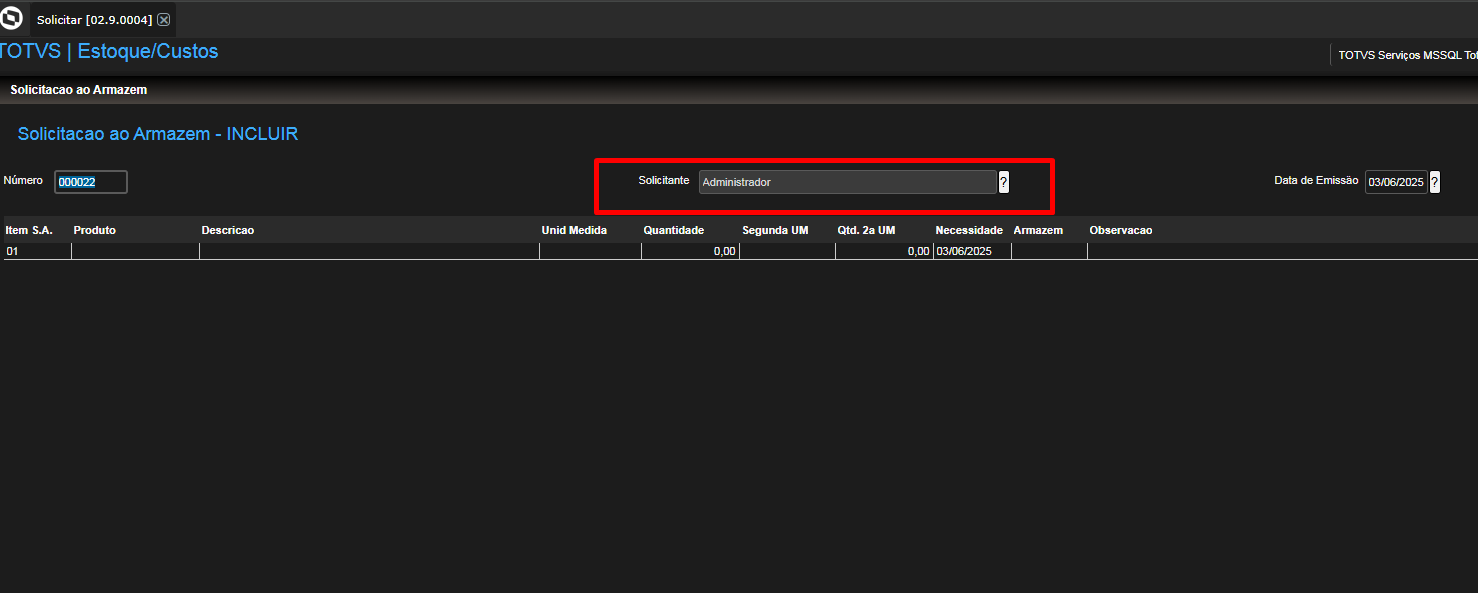Image resolution: width=1478 pixels, height=593 pixels.
Task: Click the Observacao cell of row 01
Action: pos(1283,251)
